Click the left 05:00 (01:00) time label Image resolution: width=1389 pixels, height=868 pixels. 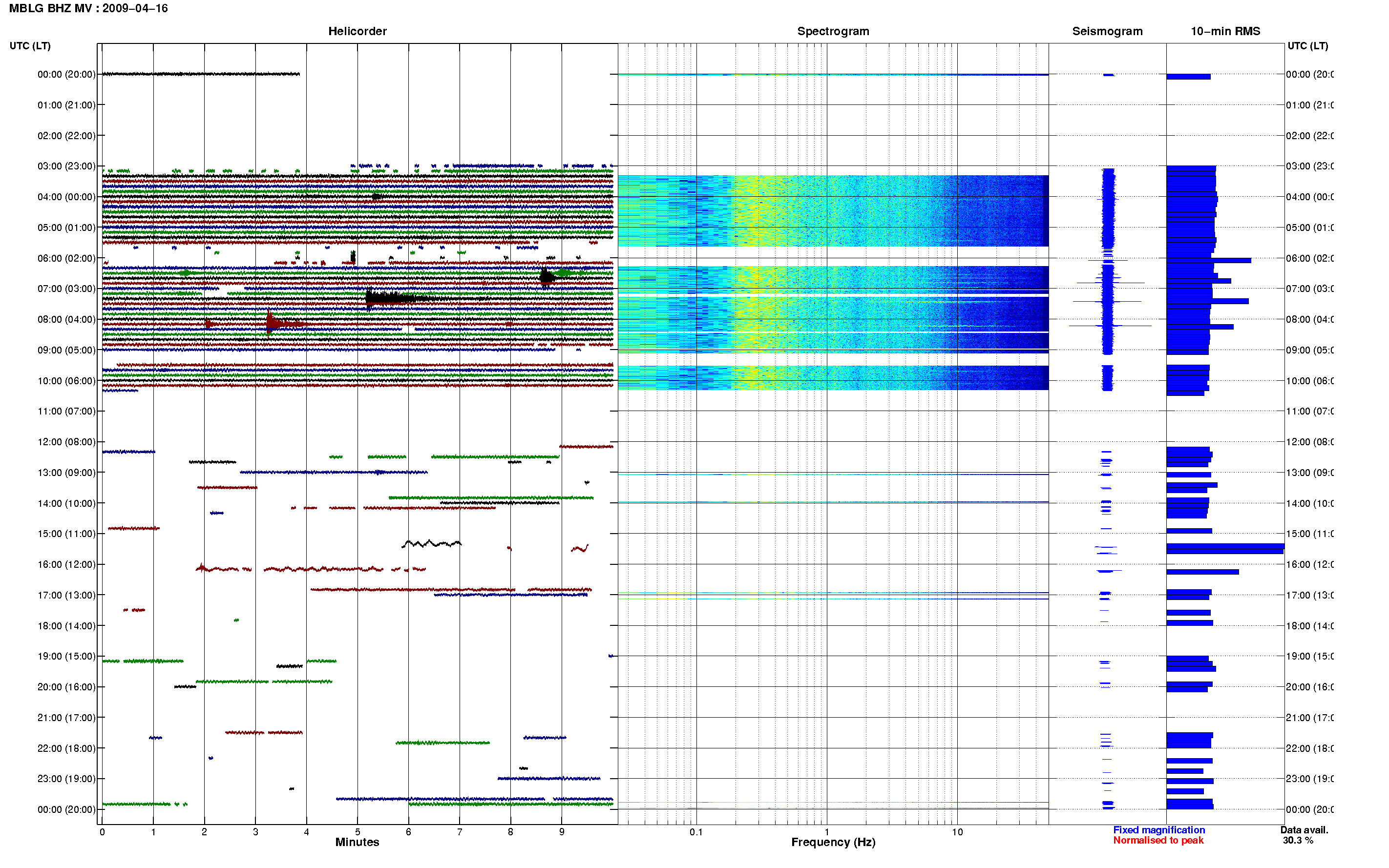[x=66, y=227]
